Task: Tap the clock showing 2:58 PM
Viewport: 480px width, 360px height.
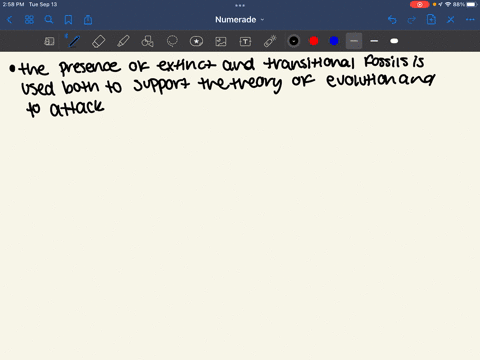Action: 13,4
